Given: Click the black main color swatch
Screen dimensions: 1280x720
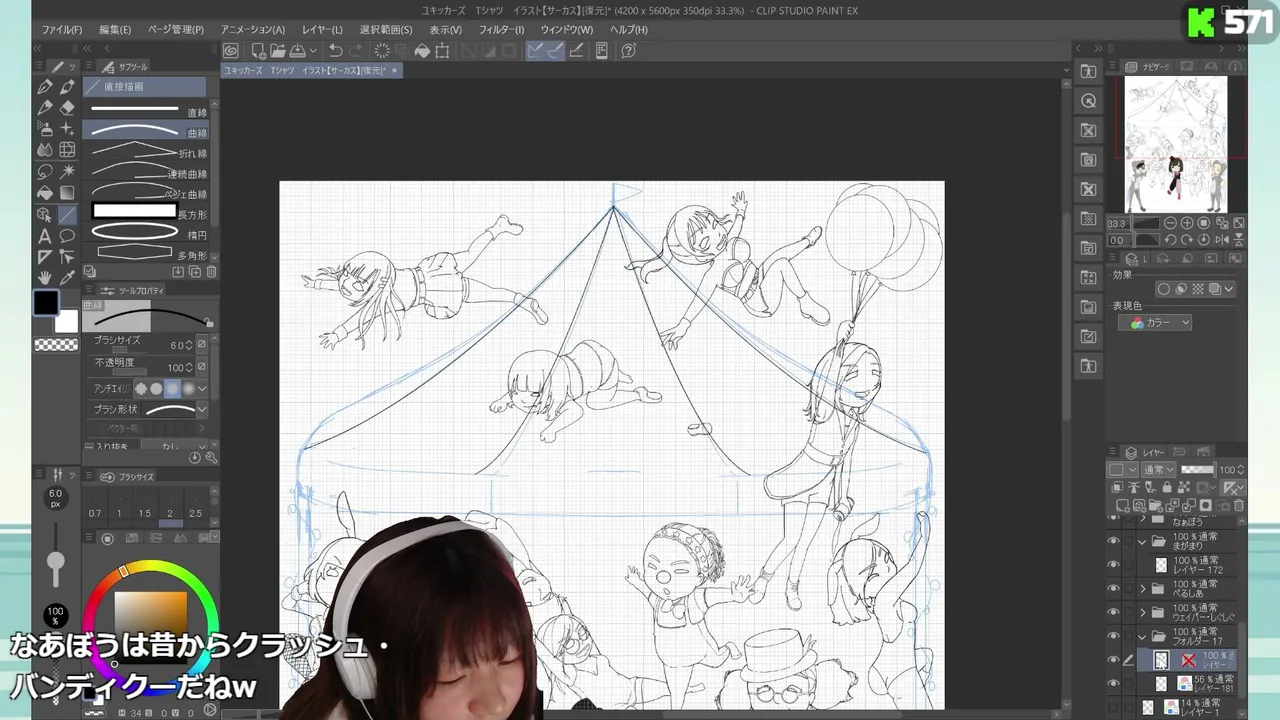Looking at the screenshot, I should [x=46, y=302].
